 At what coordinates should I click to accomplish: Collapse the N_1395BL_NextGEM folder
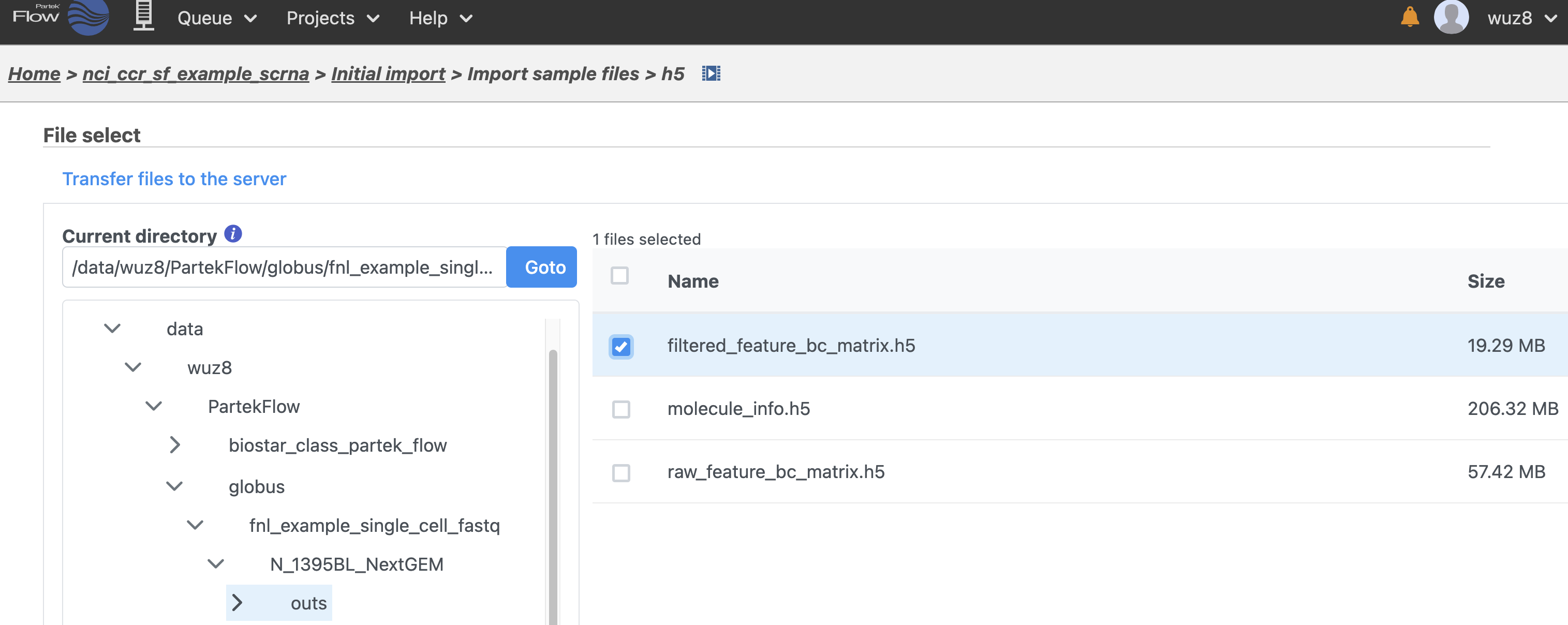pos(215,564)
